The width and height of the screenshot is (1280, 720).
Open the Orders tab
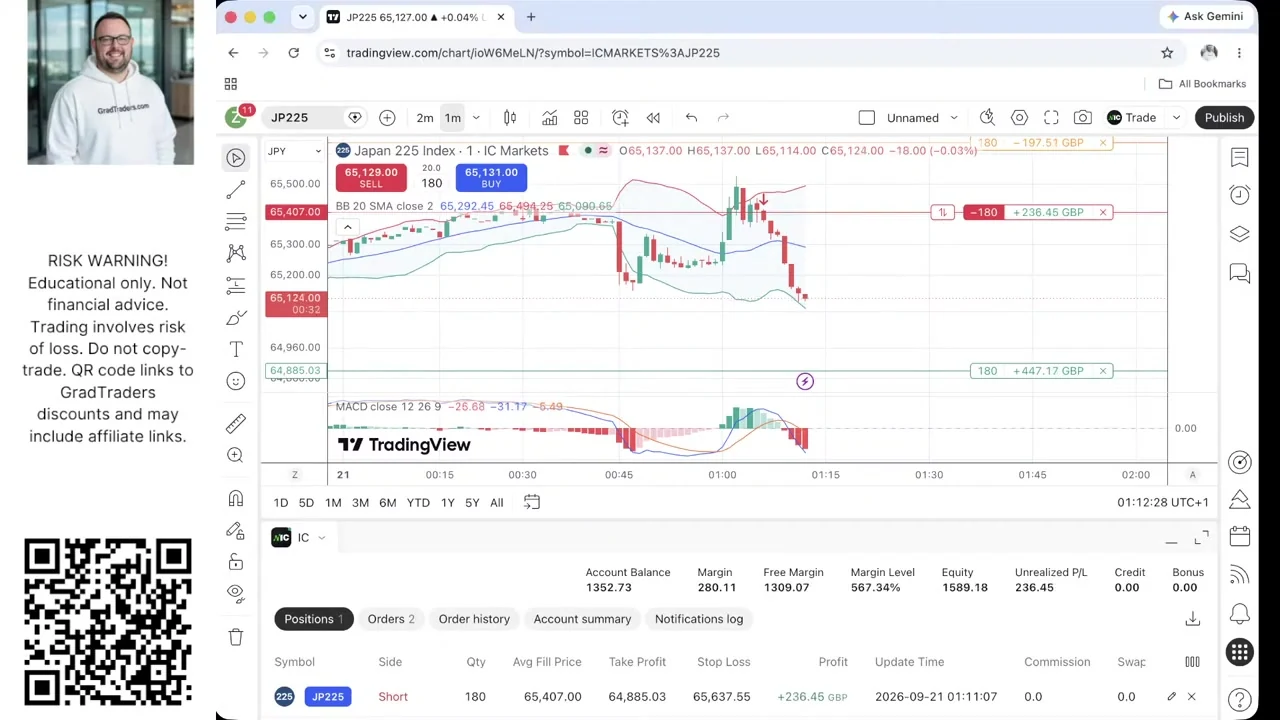(391, 619)
